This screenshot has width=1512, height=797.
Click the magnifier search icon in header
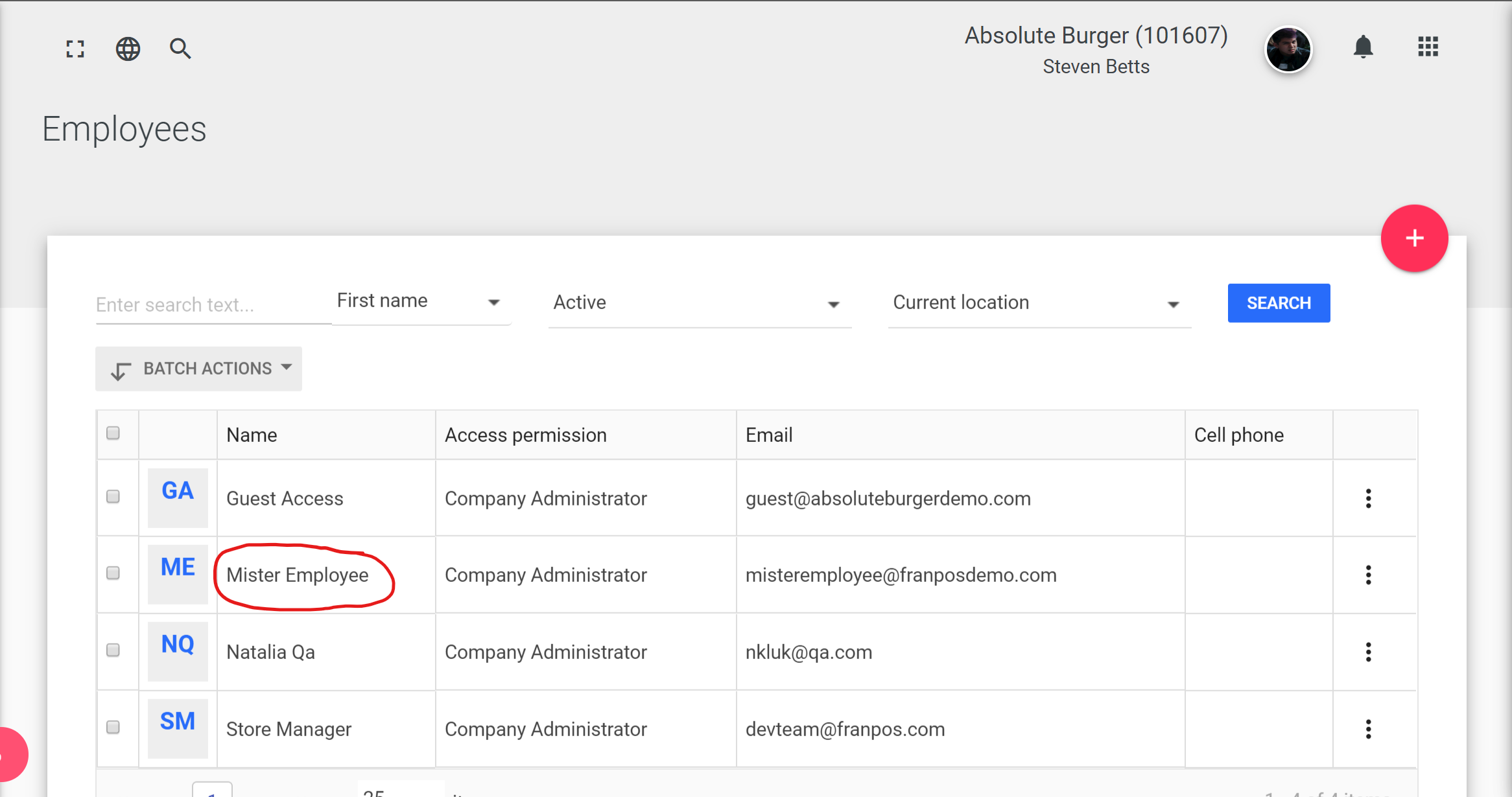tap(180, 49)
